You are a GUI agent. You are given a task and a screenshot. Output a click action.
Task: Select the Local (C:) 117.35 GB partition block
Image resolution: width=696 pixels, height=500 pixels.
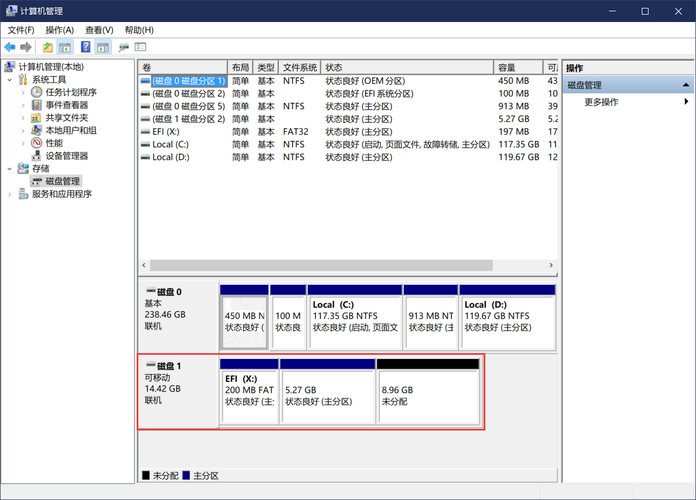(355, 317)
